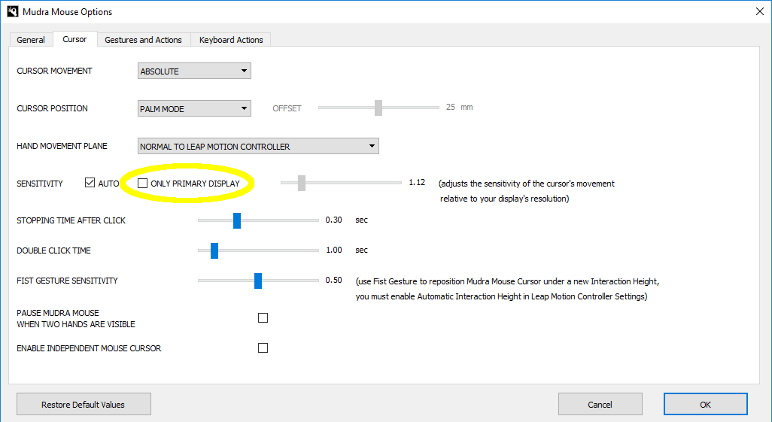Click the Cancel button
Image resolution: width=772 pixels, height=422 pixels.
click(x=600, y=404)
